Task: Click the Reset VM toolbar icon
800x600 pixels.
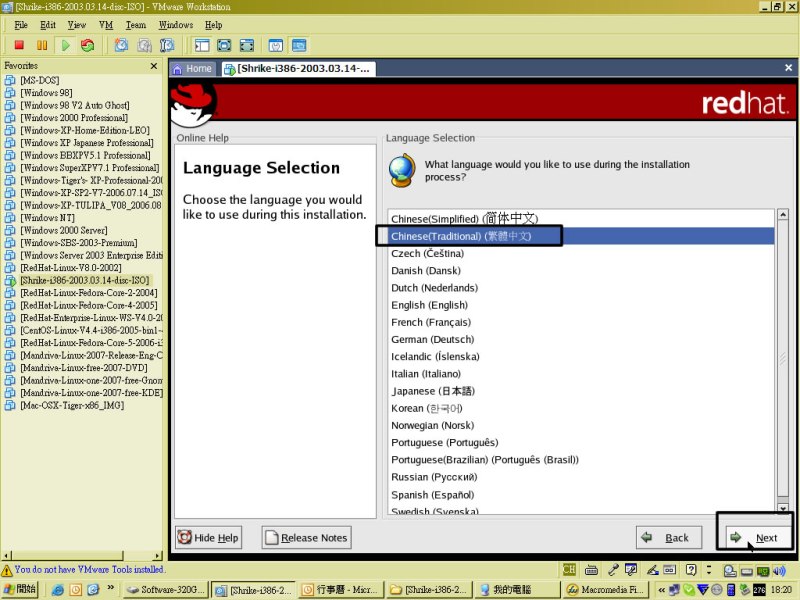Action: (x=88, y=45)
